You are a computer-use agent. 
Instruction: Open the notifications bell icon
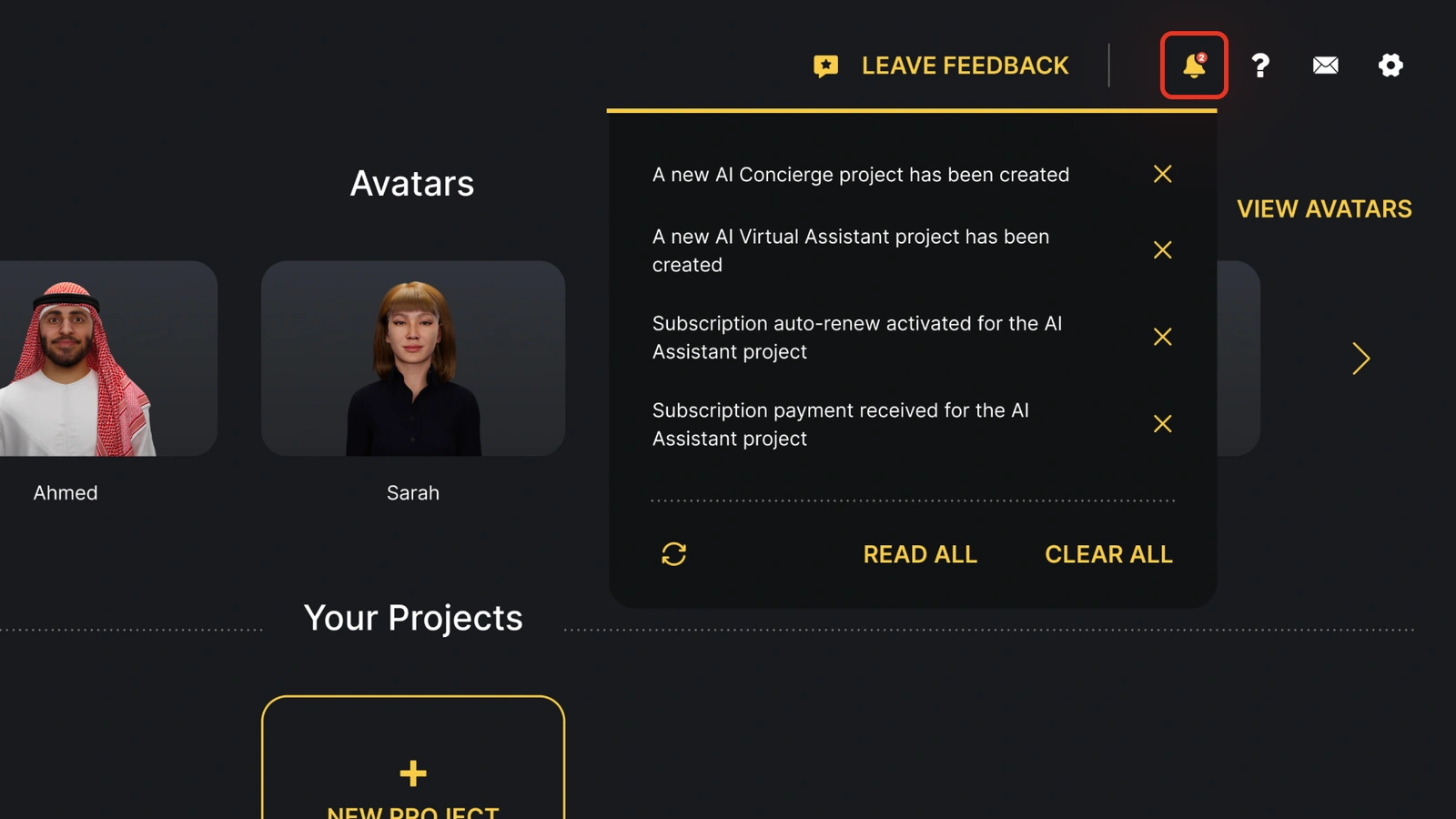pyautogui.click(x=1192, y=66)
